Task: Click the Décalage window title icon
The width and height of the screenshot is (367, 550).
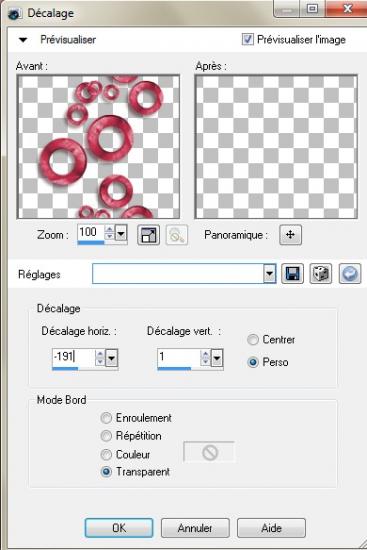Action: (15, 14)
